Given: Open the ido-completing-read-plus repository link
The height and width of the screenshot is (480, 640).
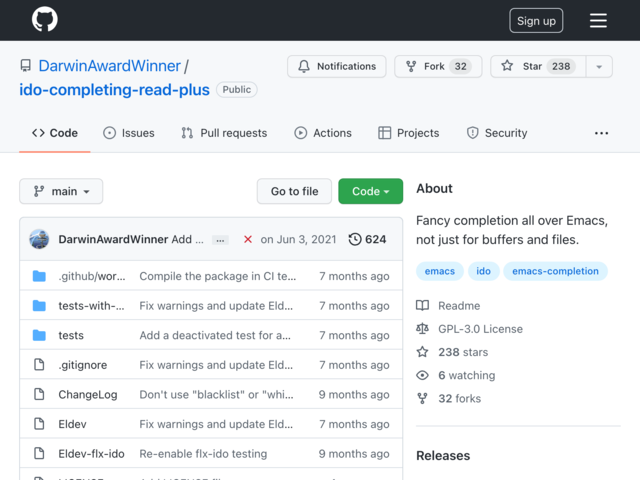Looking at the screenshot, I should pos(114,89).
